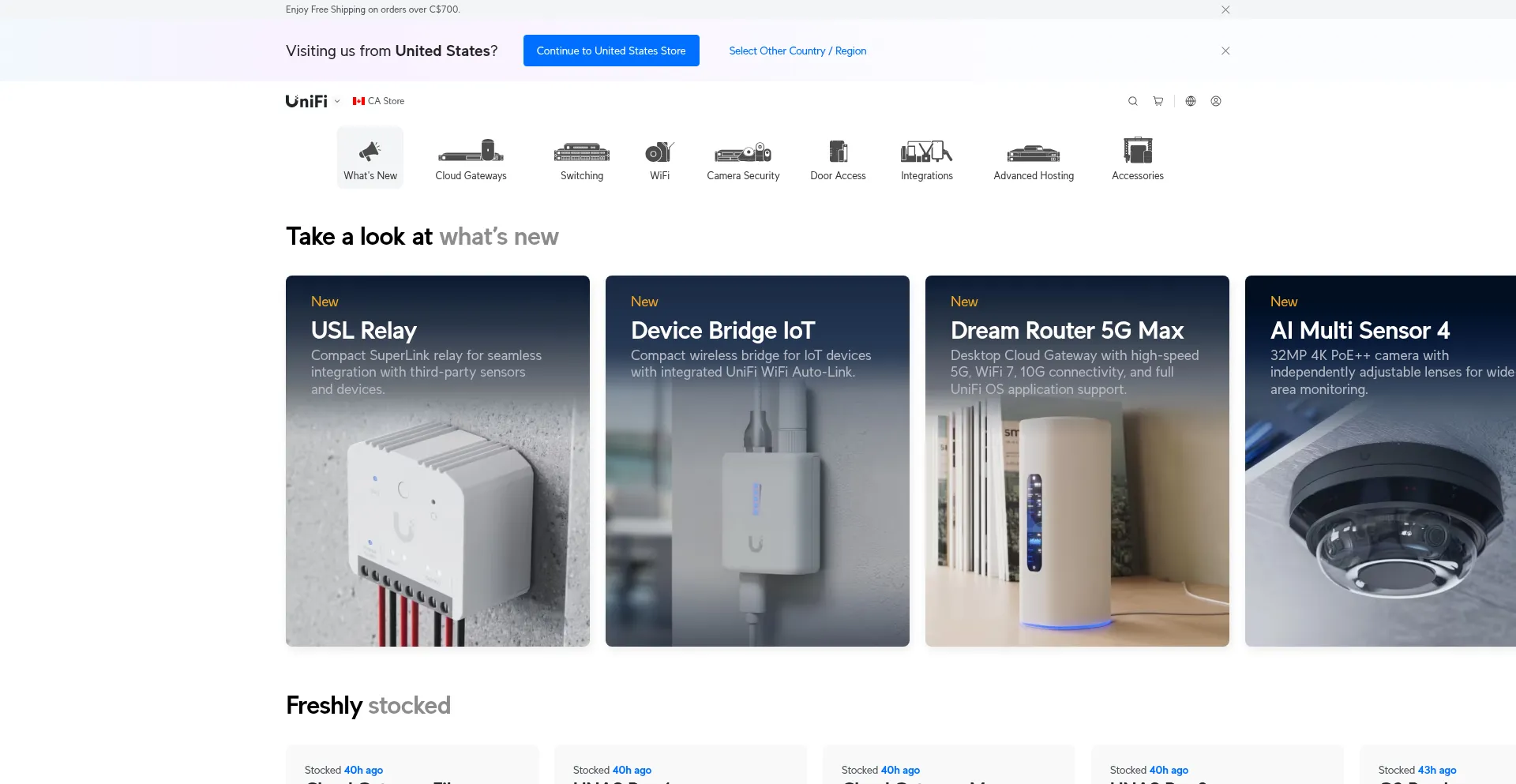This screenshot has height=784, width=1516.
Task: Open the shopping cart
Action: 1158,101
